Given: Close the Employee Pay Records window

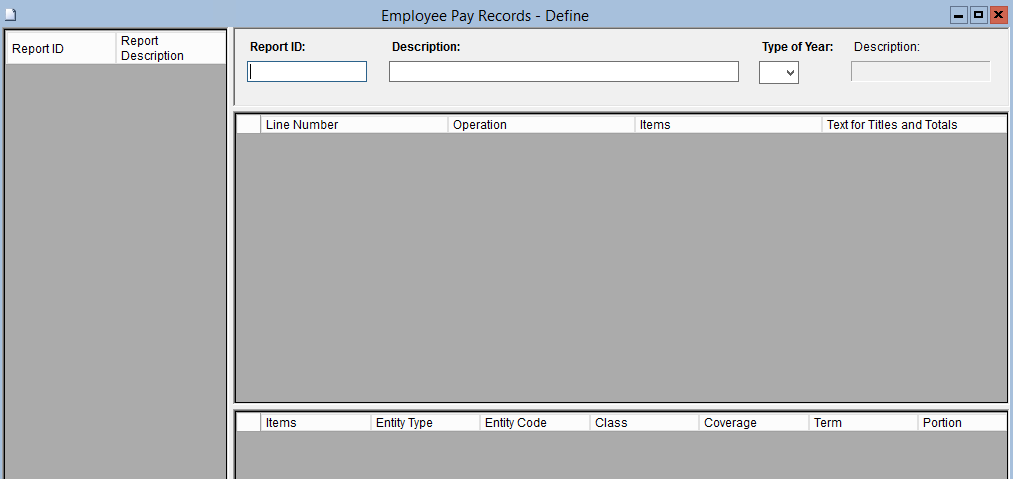Looking at the screenshot, I should tap(997, 15).
